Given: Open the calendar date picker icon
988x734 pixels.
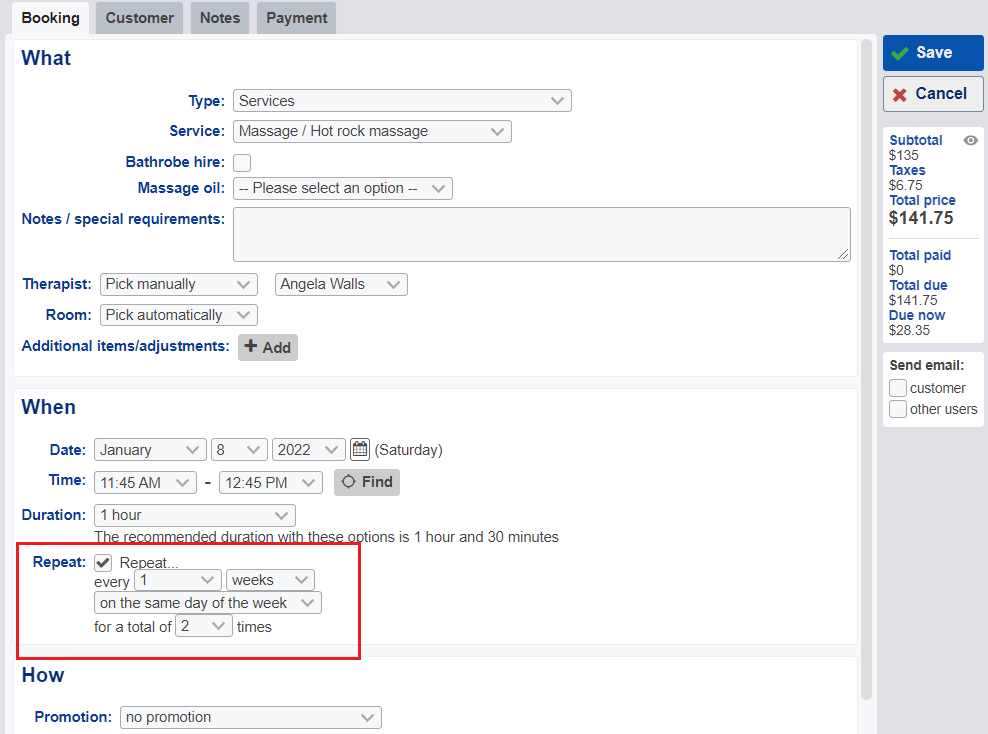Looking at the screenshot, I should tap(360, 449).
